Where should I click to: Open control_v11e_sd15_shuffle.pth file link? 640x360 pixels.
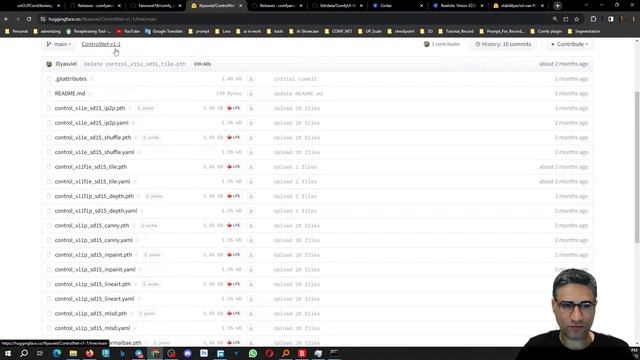click(93, 138)
